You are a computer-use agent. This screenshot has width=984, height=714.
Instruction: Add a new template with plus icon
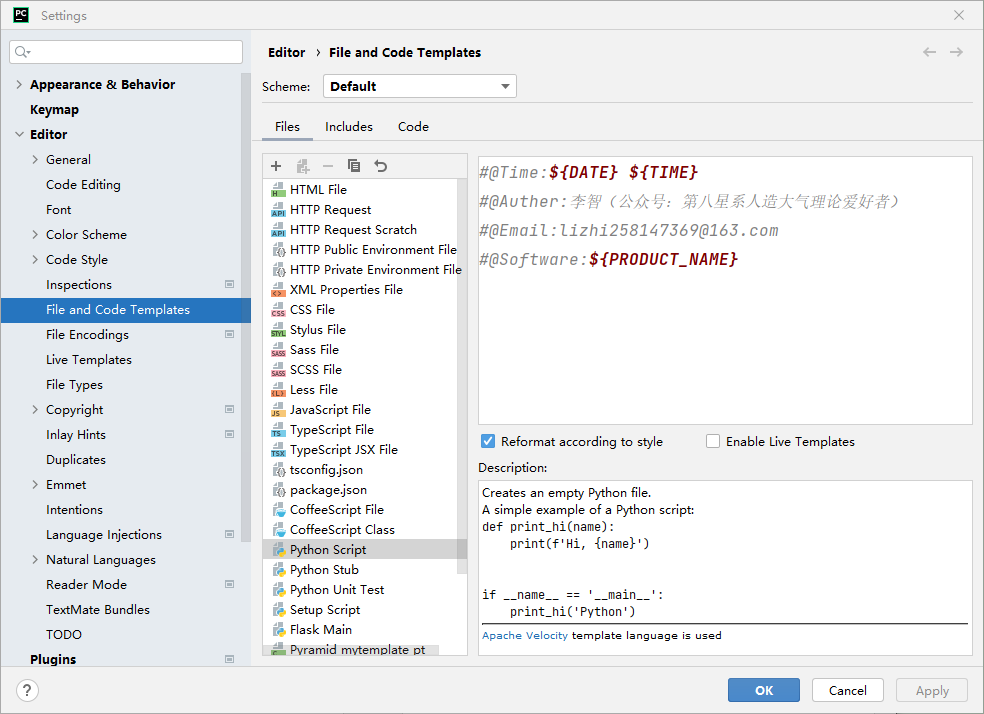tap(276, 166)
